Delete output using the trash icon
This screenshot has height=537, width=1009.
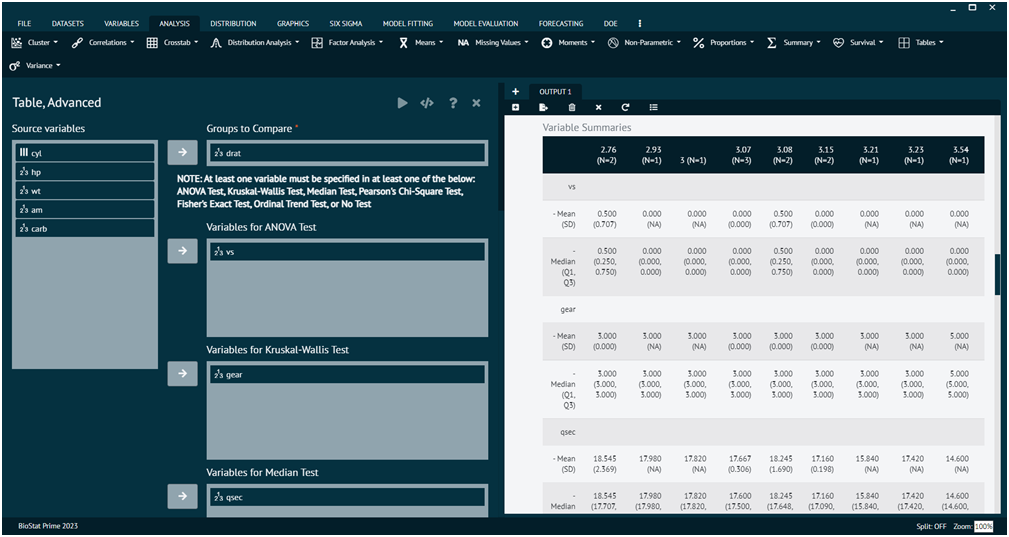coord(571,107)
